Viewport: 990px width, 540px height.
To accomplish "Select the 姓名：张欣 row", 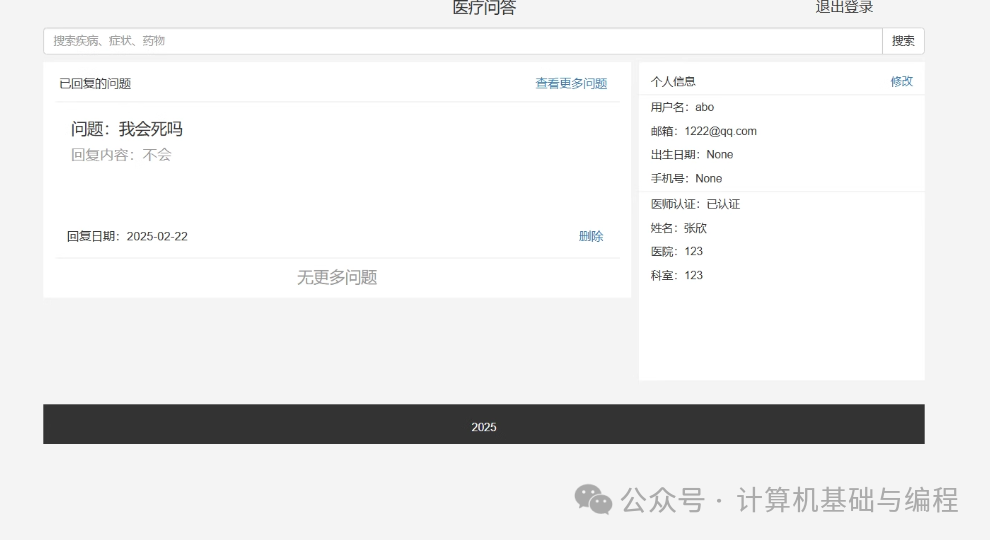I will pyautogui.click(x=679, y=228).
